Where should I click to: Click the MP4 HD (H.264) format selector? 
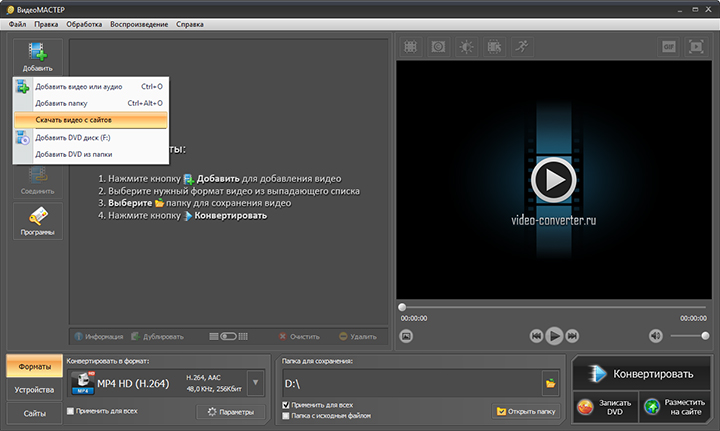[x=166, y=383]
